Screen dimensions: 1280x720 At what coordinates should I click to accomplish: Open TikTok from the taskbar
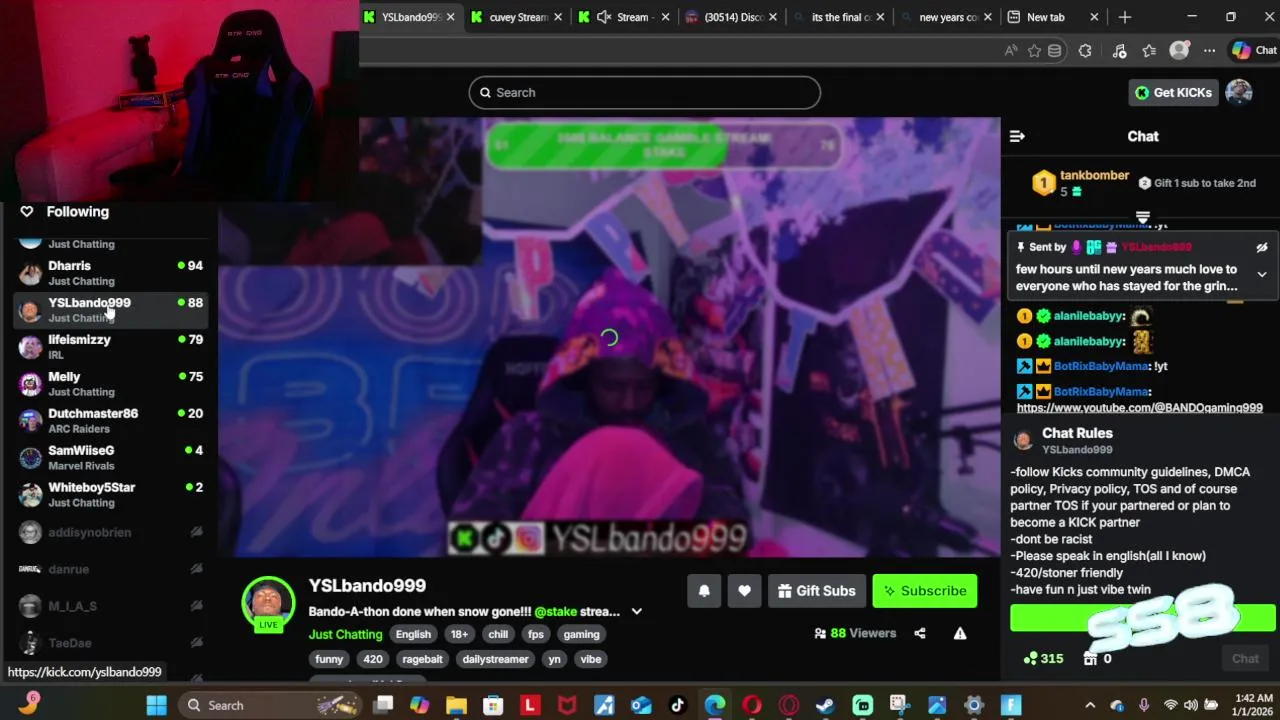click(x=678, y=705)
